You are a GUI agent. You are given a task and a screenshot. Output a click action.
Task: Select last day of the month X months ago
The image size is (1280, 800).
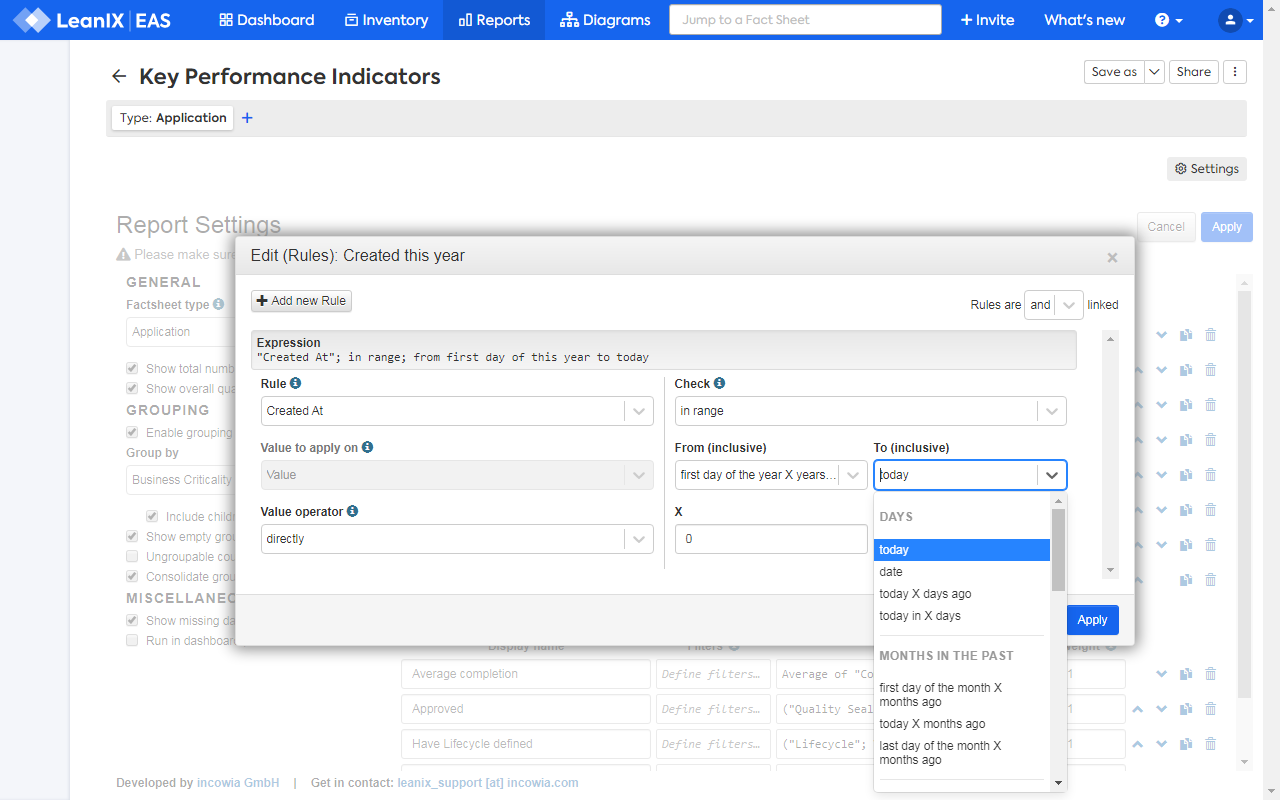tap(962, 753)
